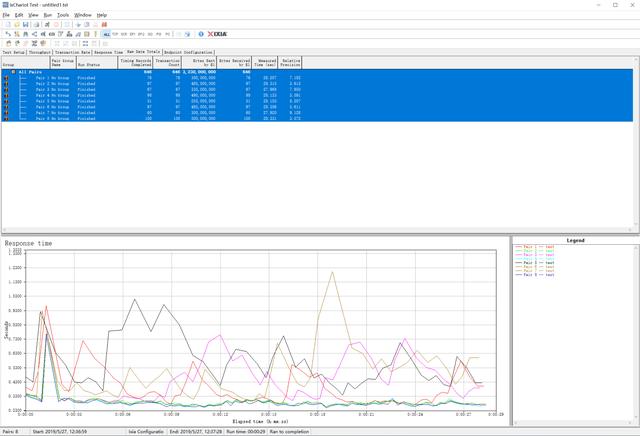Click the New test toolbar icon
This screenshot has width=640, height=436.
pos(6,24)
